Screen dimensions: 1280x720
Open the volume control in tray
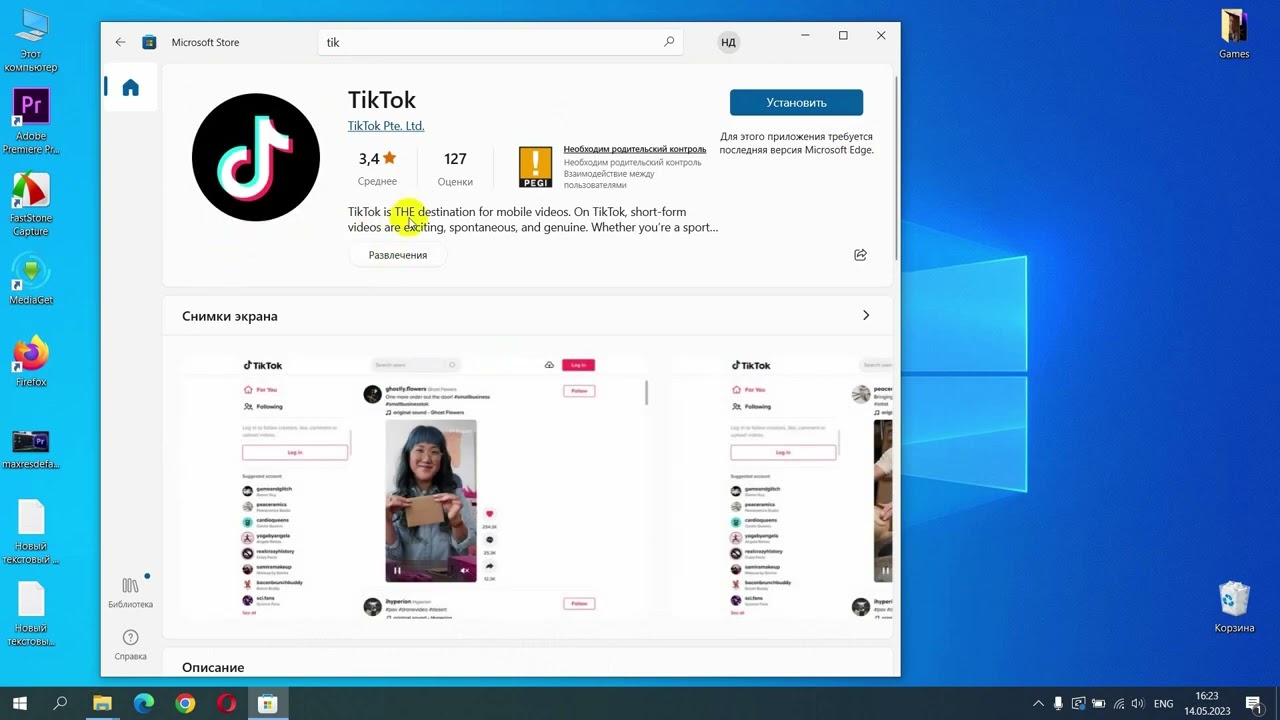pyautogui.click(x=1137, y=704)
